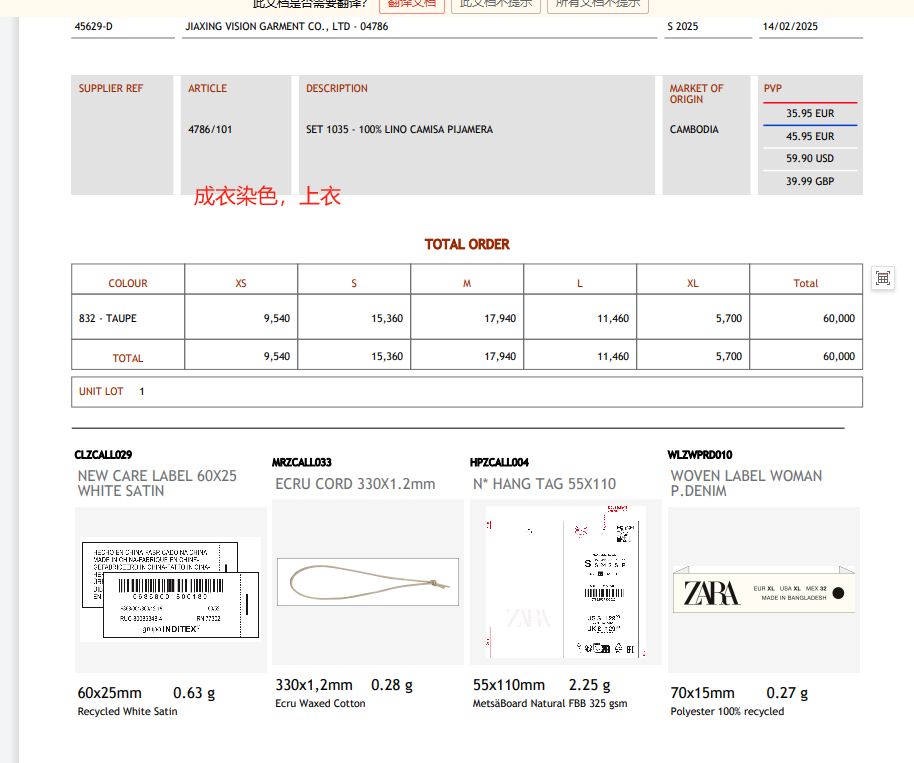Select the 59.90 USD price row
The width and height of the screenshot is (914, 763).
[809, 159]
